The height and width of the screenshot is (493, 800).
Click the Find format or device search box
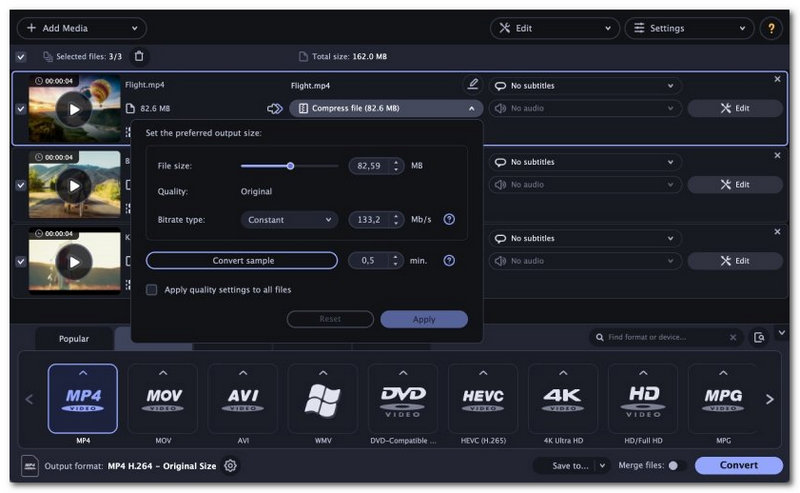[x=665, y=337]
